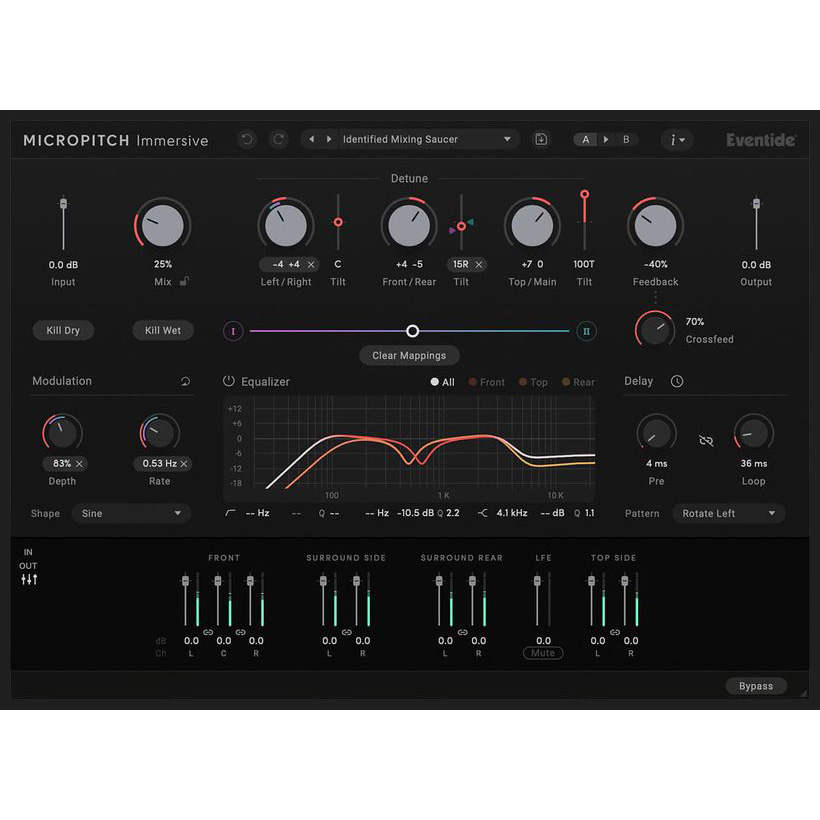Toggle the Kill Wet button
This screenshot has height=820, width=820.
[x=163, y=331]
